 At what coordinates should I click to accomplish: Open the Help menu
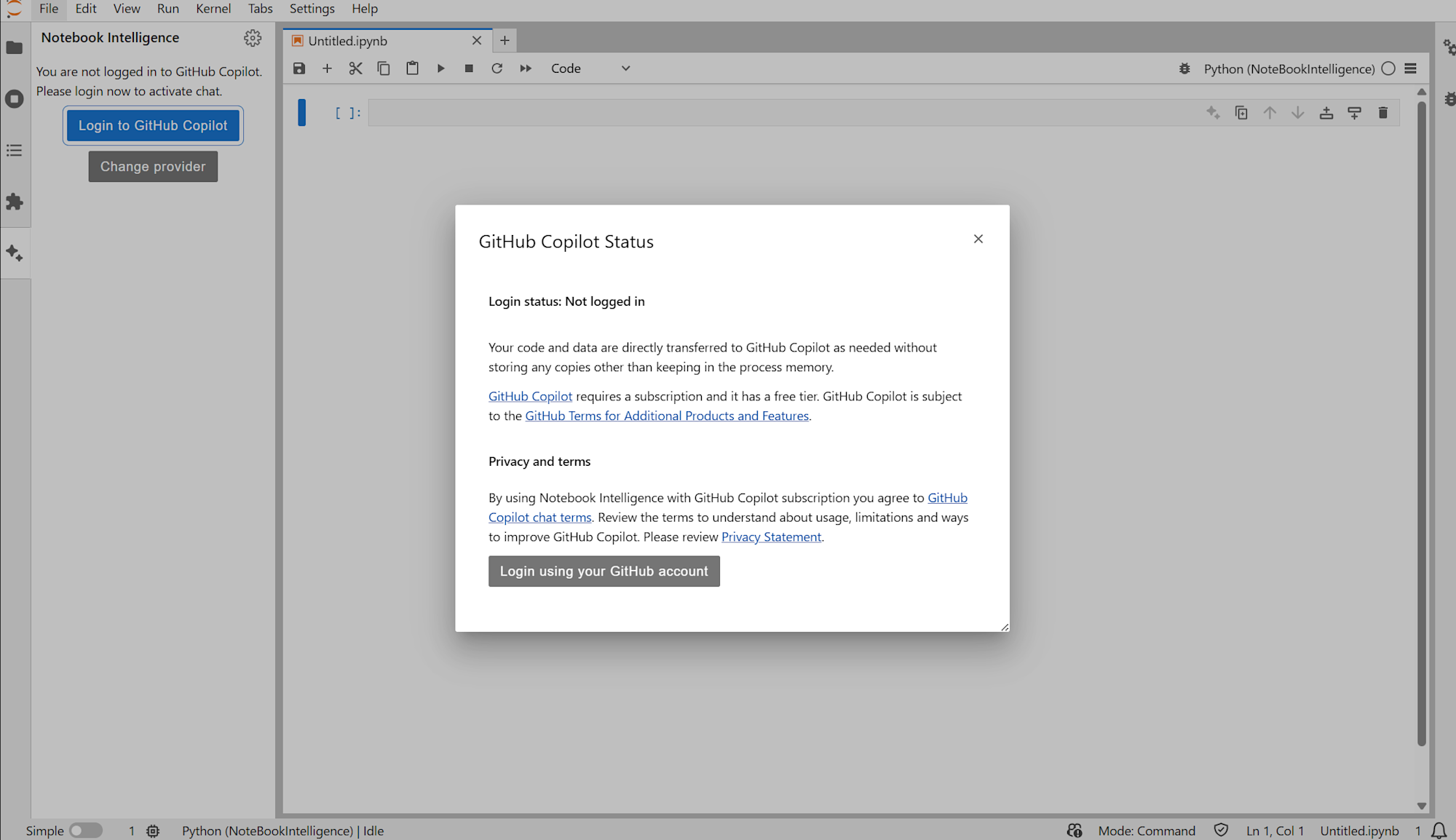[365, 9]
